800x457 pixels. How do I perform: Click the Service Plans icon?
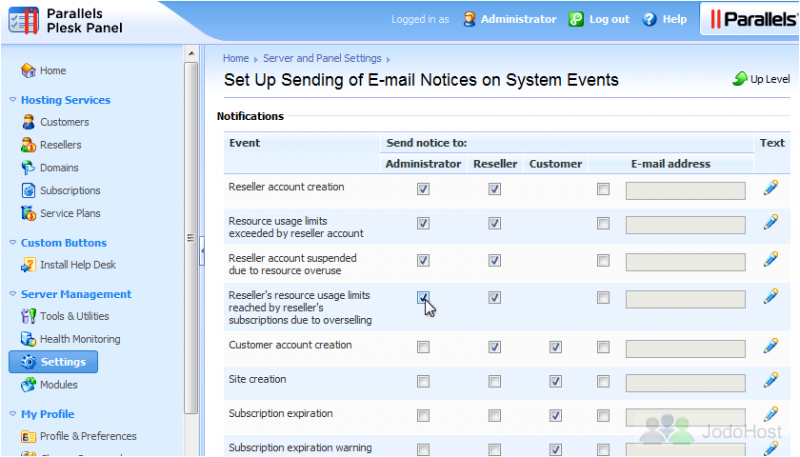(x=29, y=213)
